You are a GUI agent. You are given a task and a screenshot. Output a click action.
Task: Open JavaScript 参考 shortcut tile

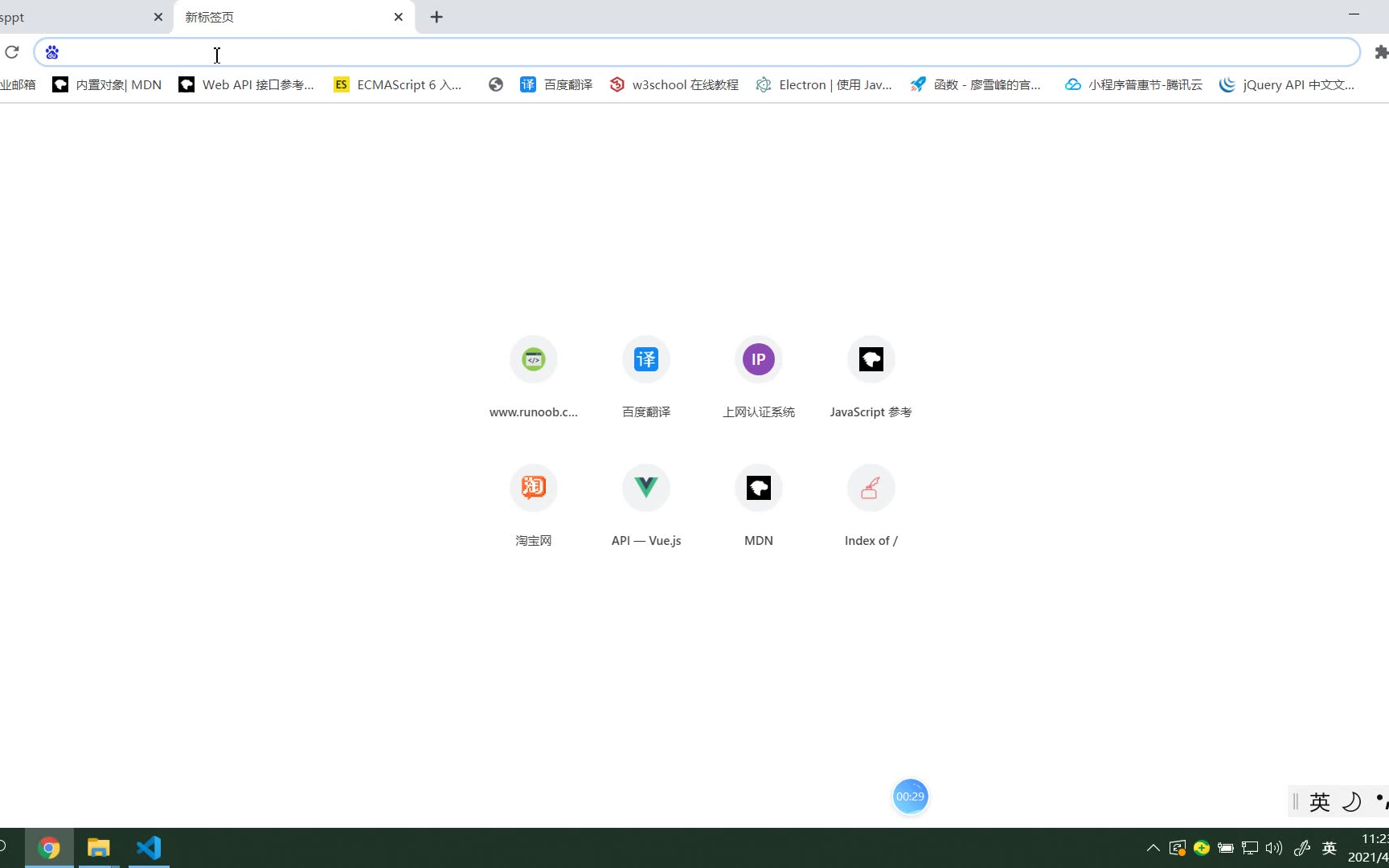[871, 377]
